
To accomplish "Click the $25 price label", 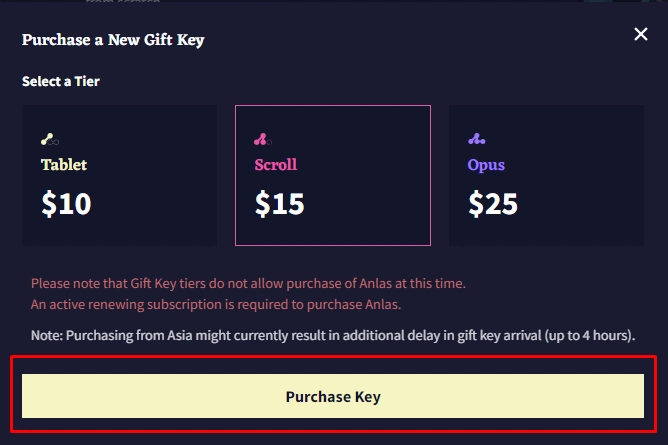I will point(493,204).
